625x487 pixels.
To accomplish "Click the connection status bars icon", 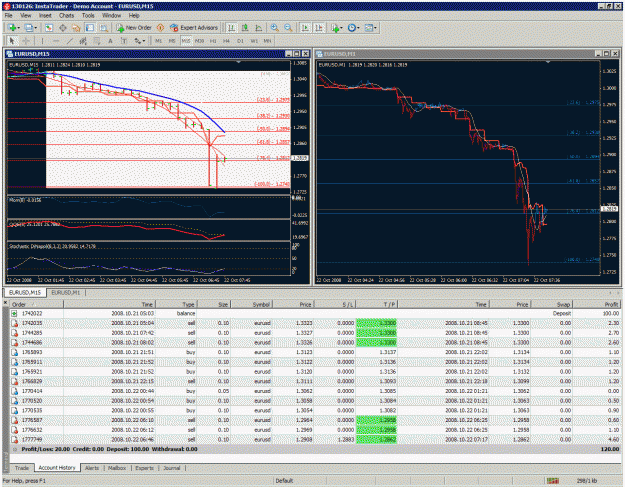I will click(x=552, y=481).
